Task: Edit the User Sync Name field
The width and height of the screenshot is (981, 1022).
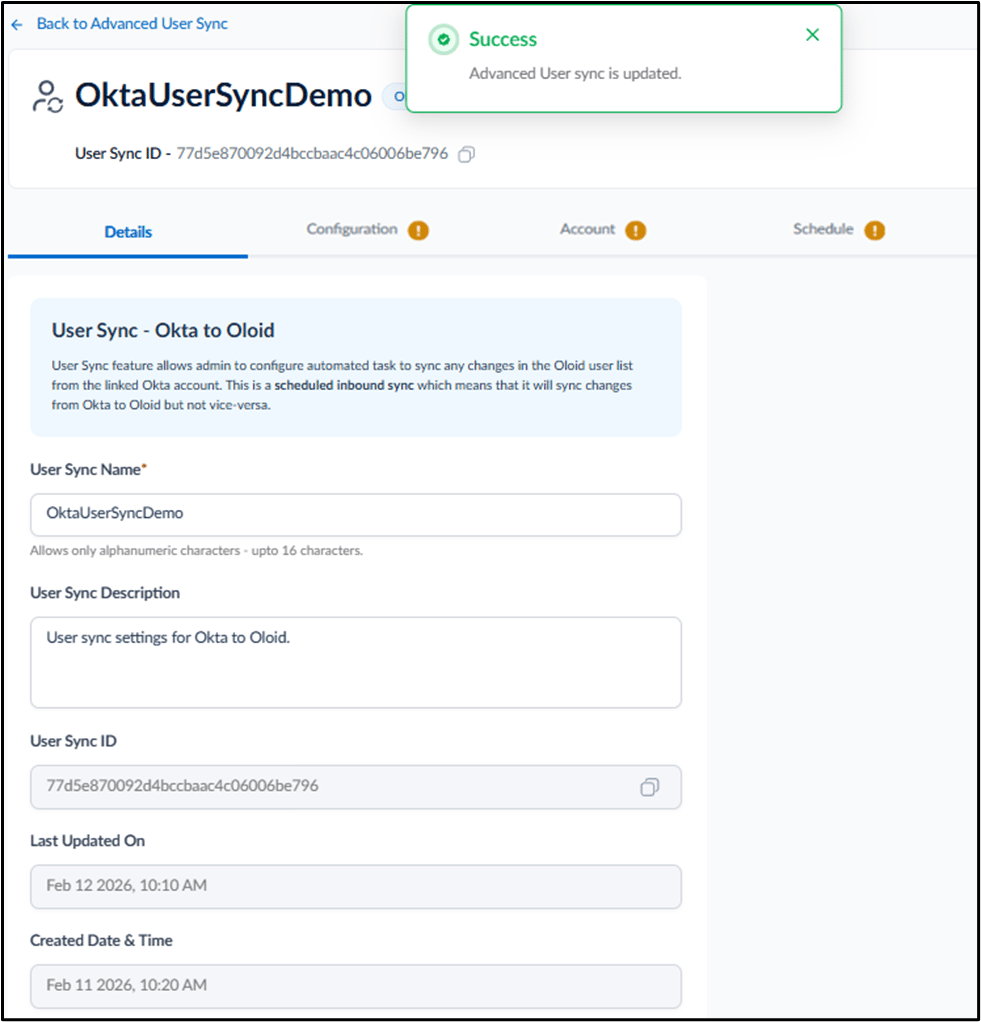Action: 356,515
